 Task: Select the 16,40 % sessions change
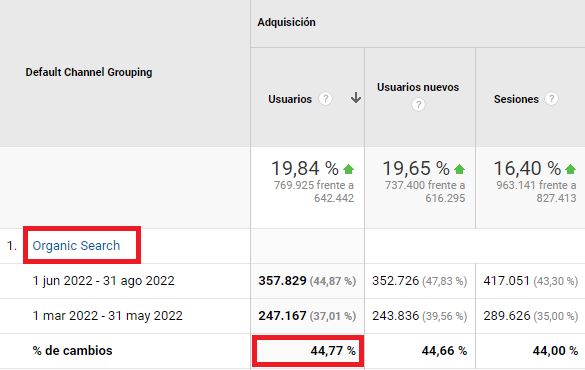pyautogui.click(x=527, y=168)
